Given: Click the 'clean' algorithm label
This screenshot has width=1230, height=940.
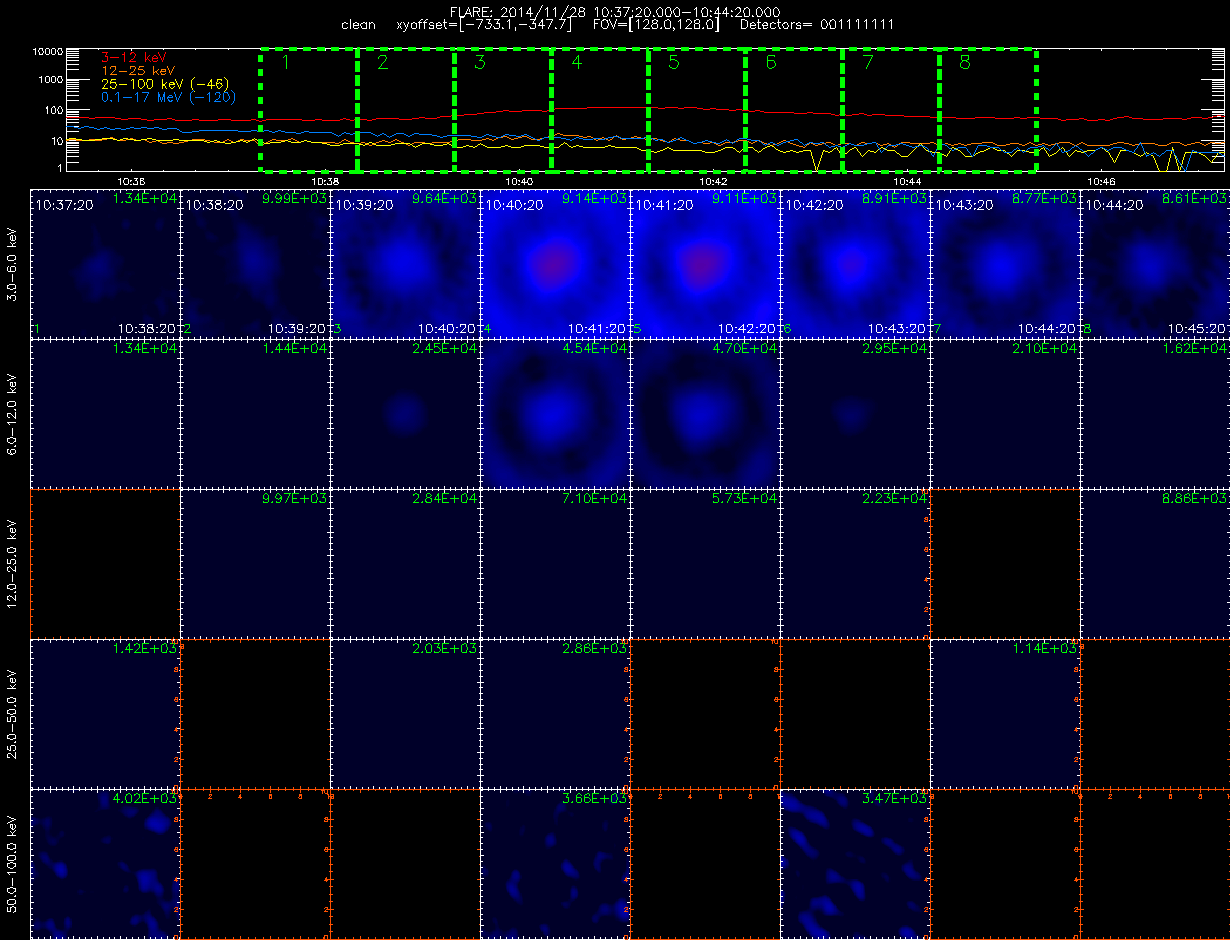Looking at the screenshot, I should point(358,24).
